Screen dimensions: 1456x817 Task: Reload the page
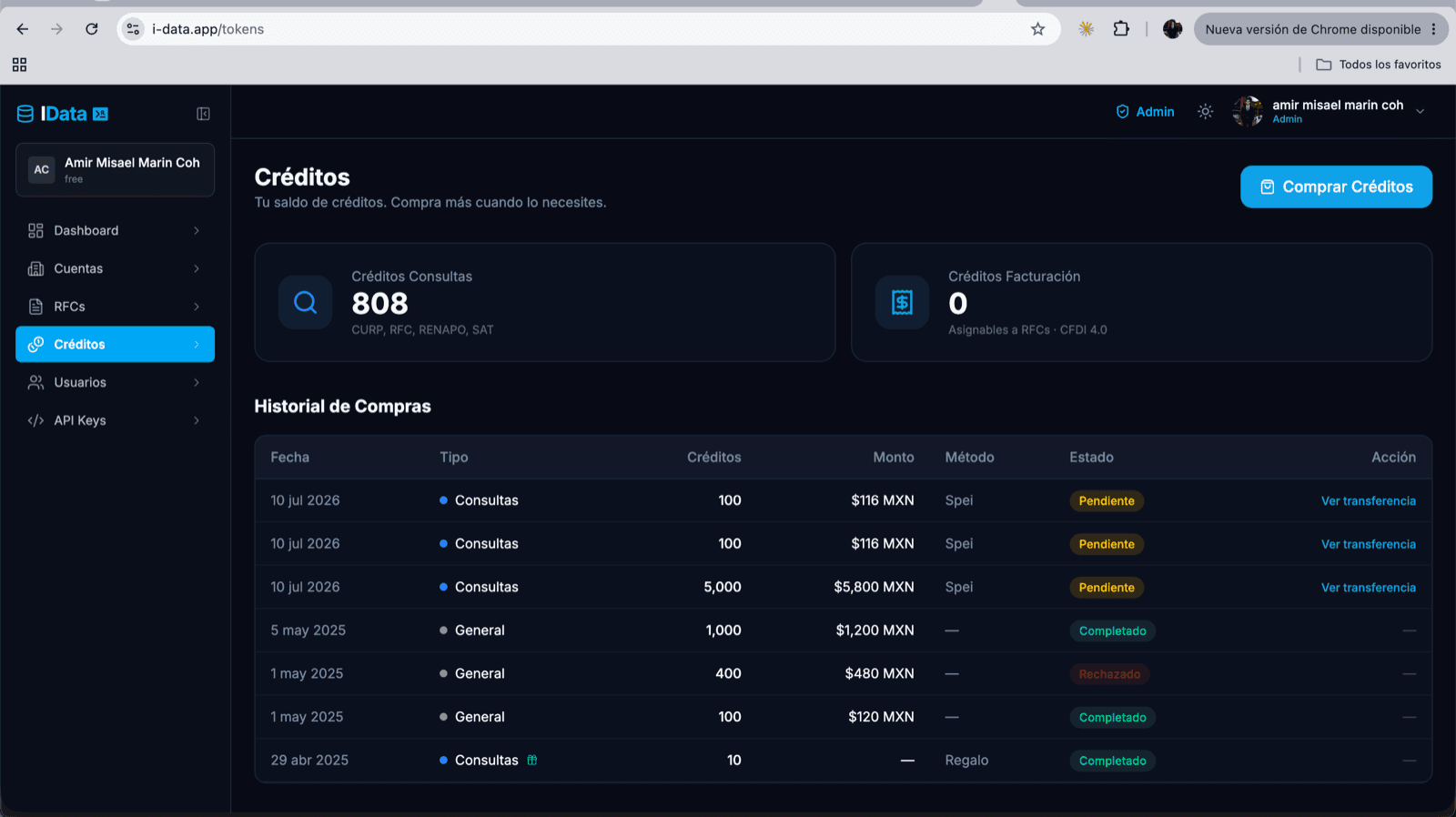pyautogui.click(x=92, y=29)
